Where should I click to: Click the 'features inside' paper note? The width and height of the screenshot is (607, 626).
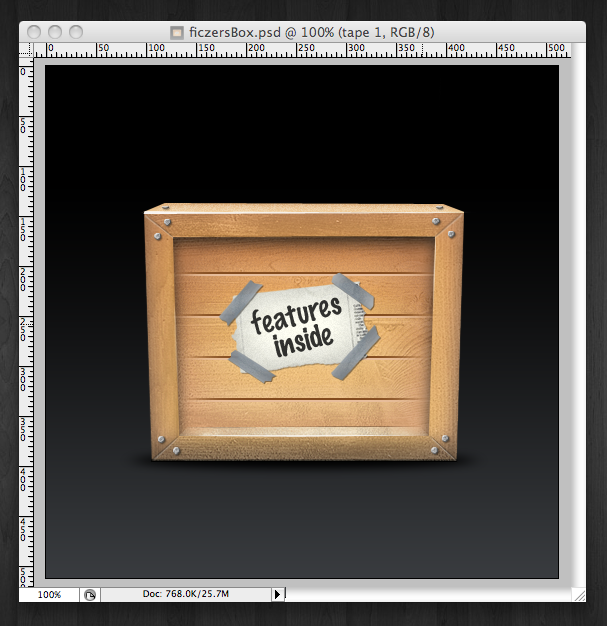299,330
